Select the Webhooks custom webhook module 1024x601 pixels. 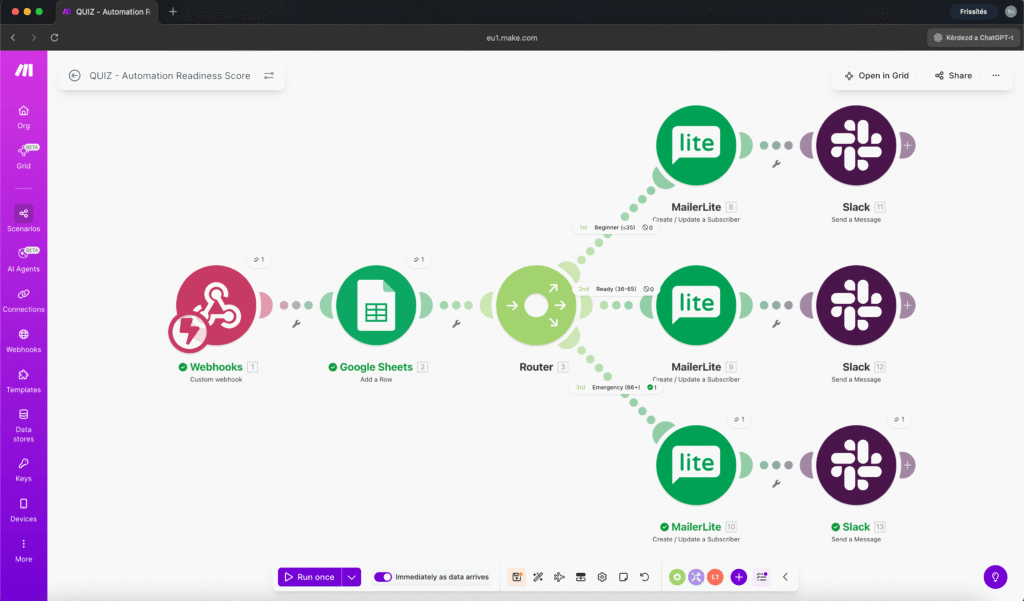pos(216,305)
